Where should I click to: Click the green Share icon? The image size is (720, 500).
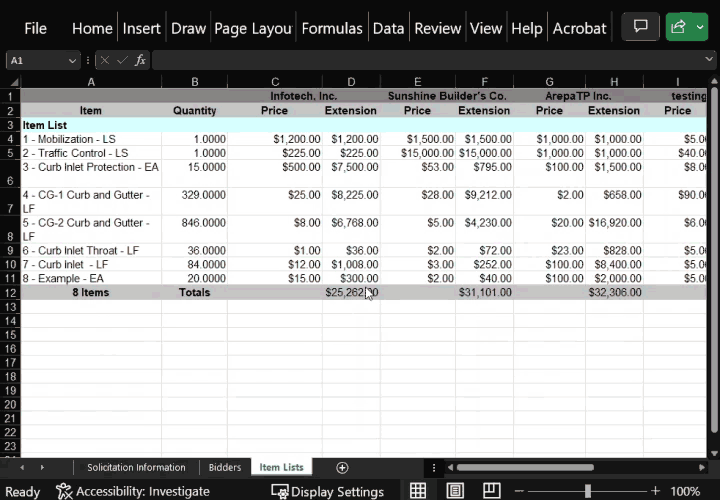coord(678,27)
